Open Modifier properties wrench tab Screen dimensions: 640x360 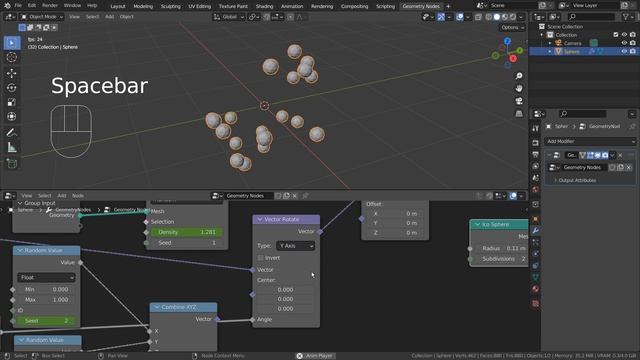pyautogui.click(x=536, y=231)
